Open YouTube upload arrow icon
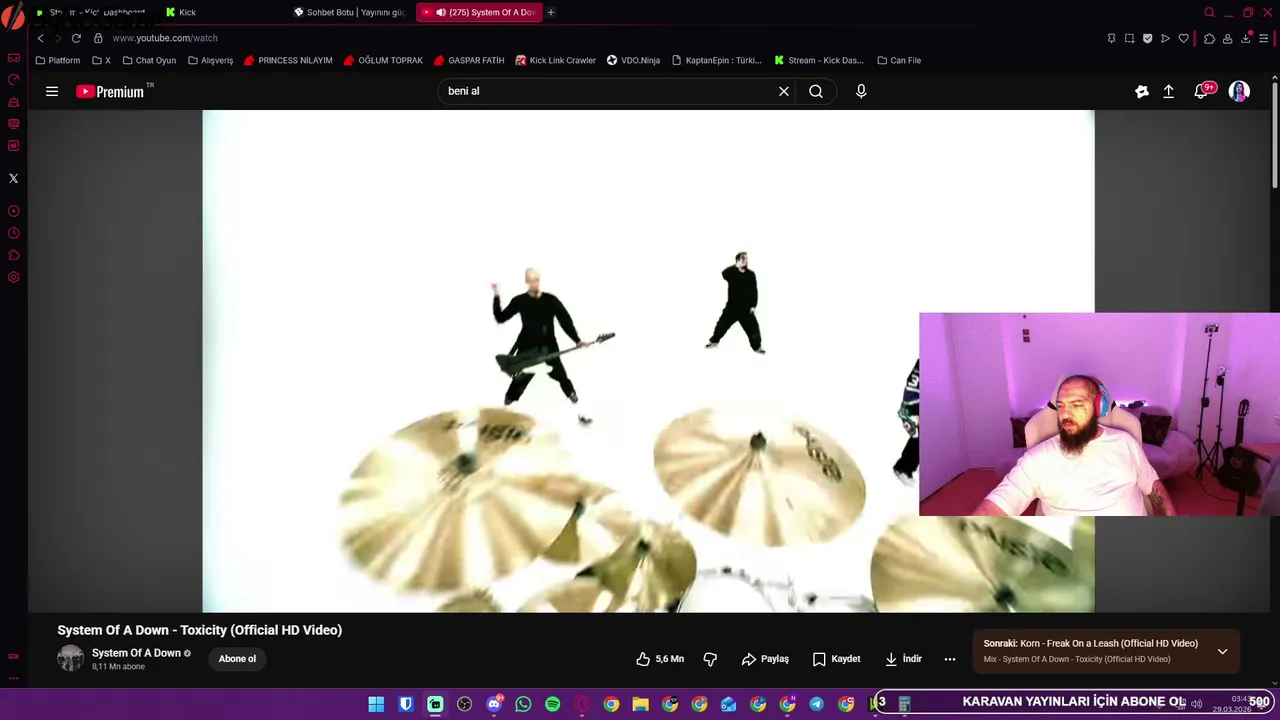This screenshot has width=1280, height=720. [1168, 91]
